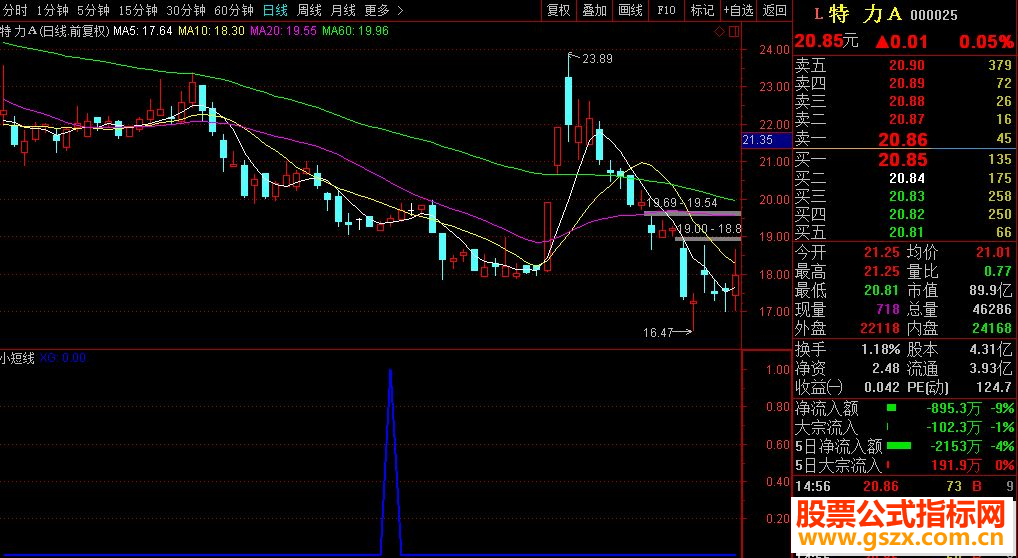Click the 标记 mark button

[x=702, y=10]
